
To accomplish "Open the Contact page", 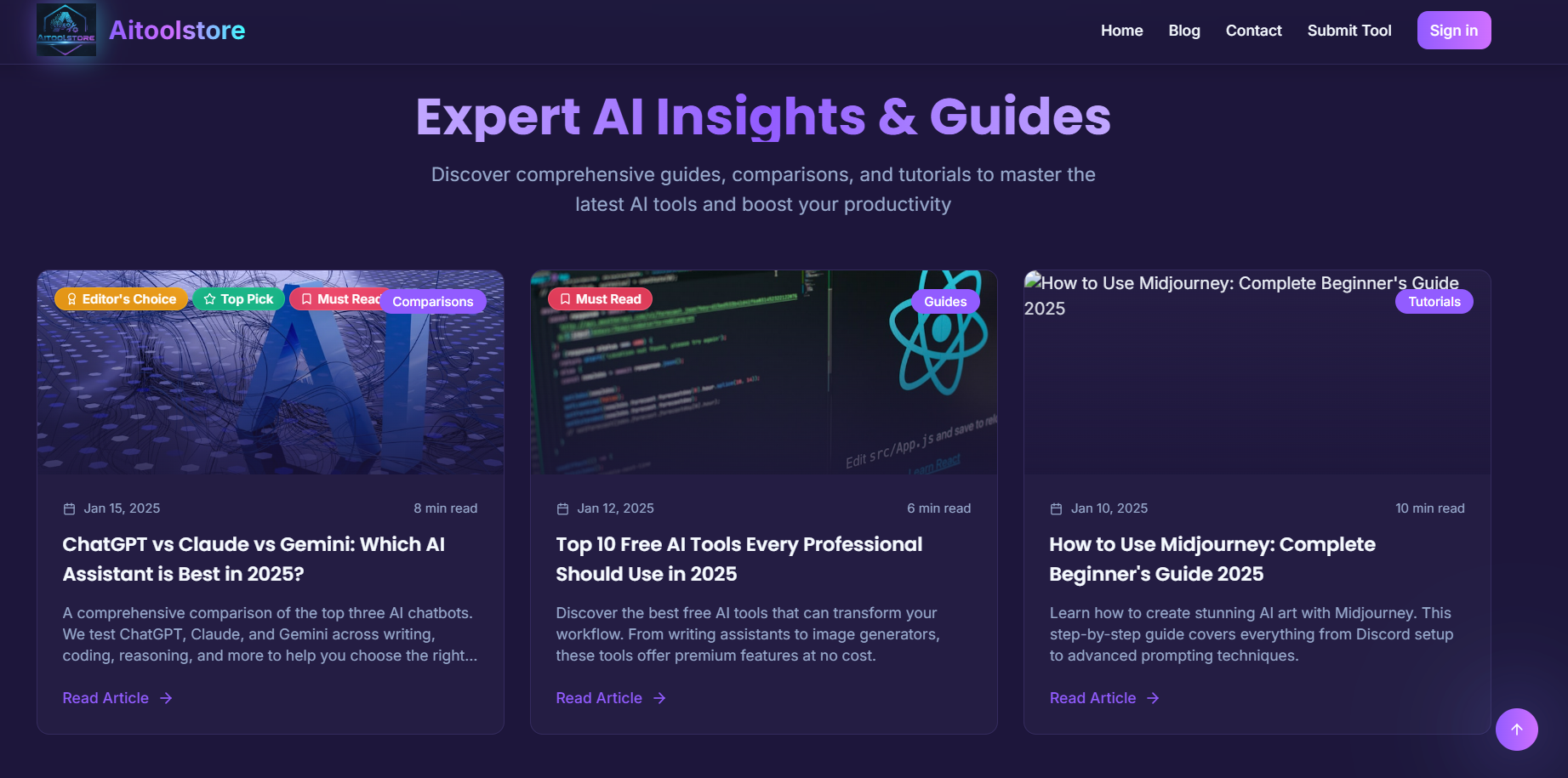I will tap(1253, 31).
